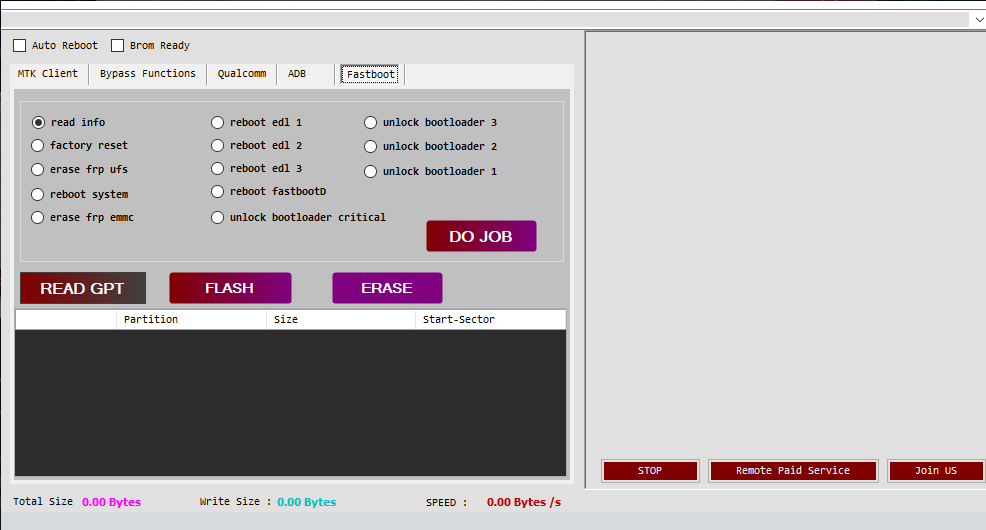This screenshot has width=986, height=530.
Task: Open Remote Paid Service
Action: pos(792,471)
